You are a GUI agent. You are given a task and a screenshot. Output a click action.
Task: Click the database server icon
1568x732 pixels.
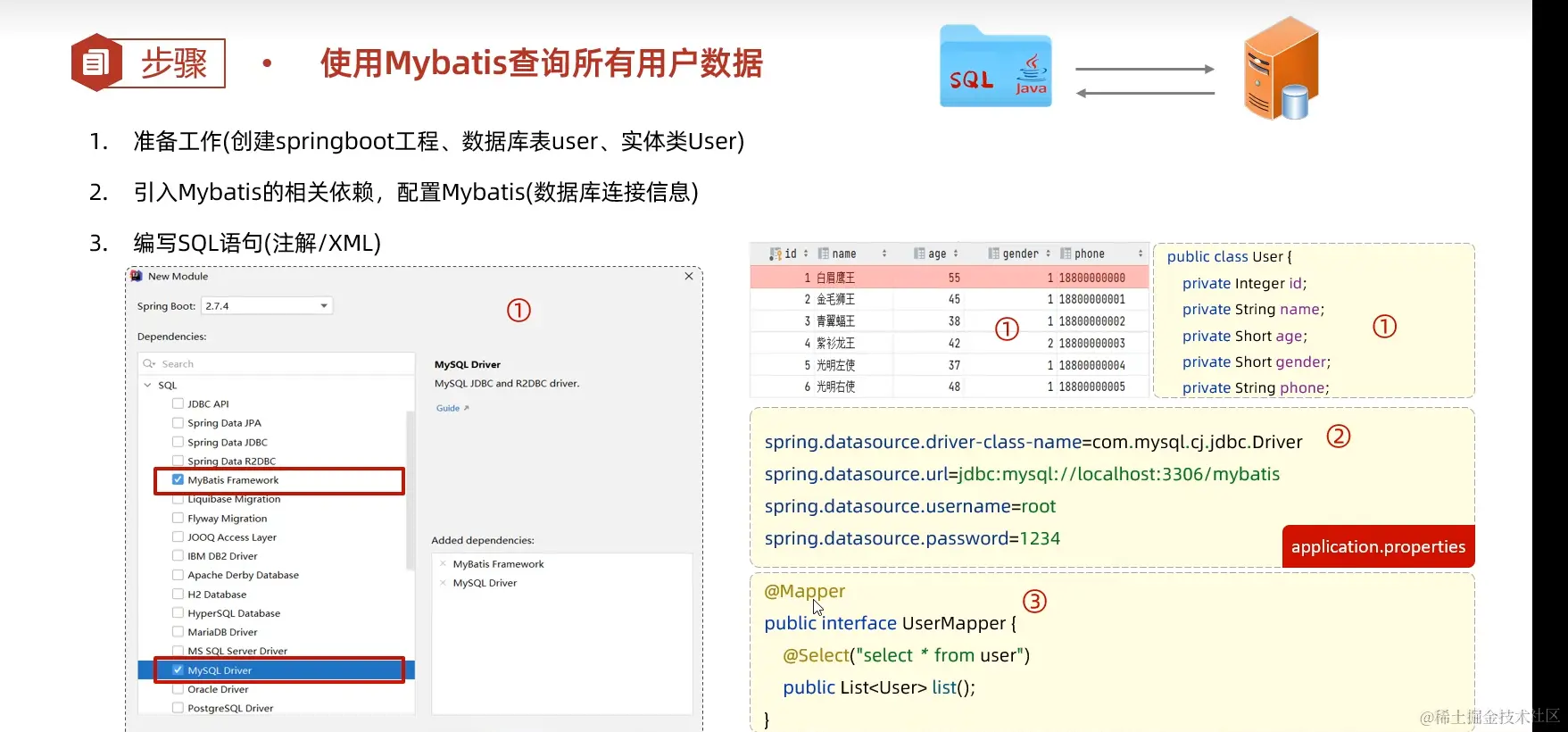(x=1282, y=69)
